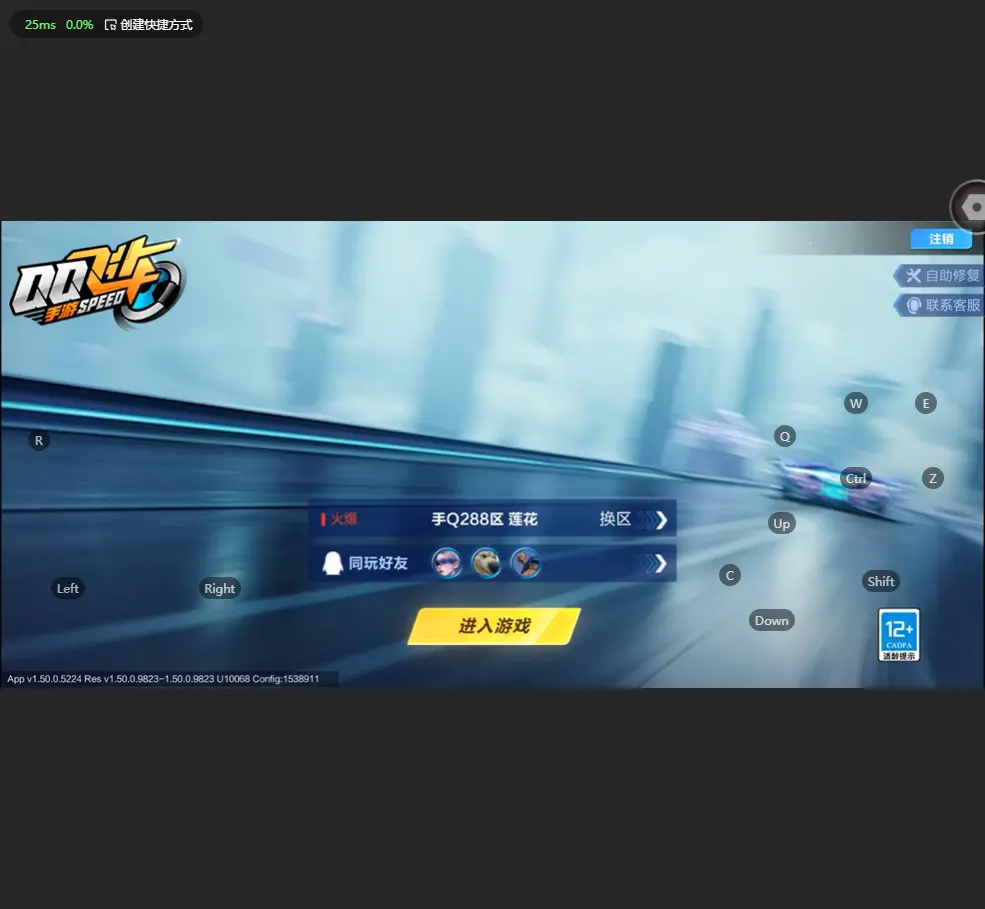985x909 pixels.
Task: Open the floating hexagon settings ball
Action: point(969,207)
